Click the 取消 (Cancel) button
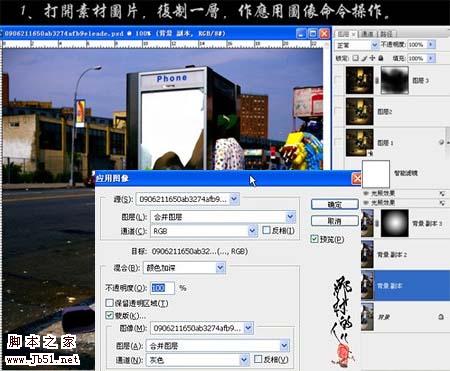The width and height of the screenshot is (450, 371). tap(334, 221)
